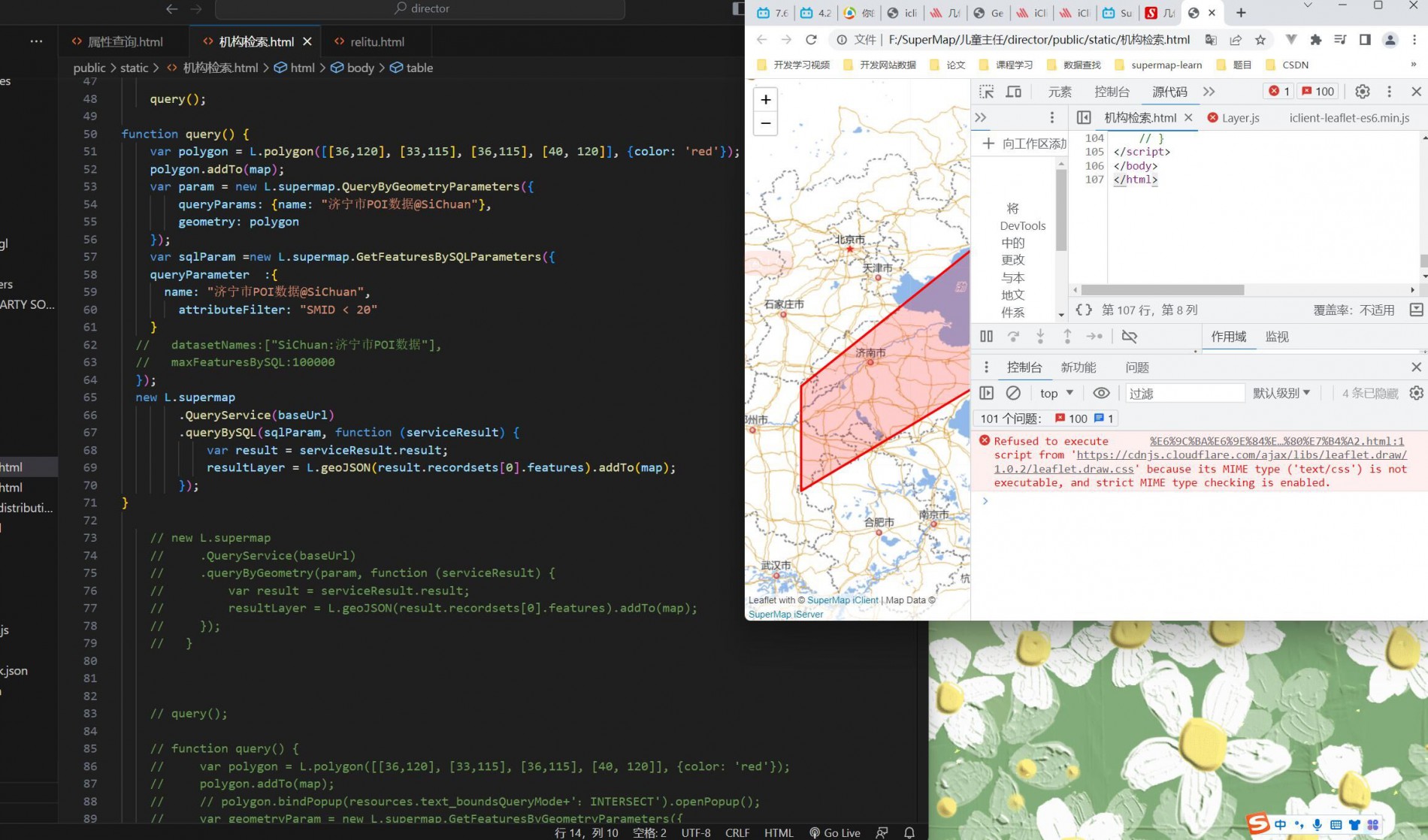
Task: Click the 100 issues badge in toolbar
Action: click(1318, 92)
